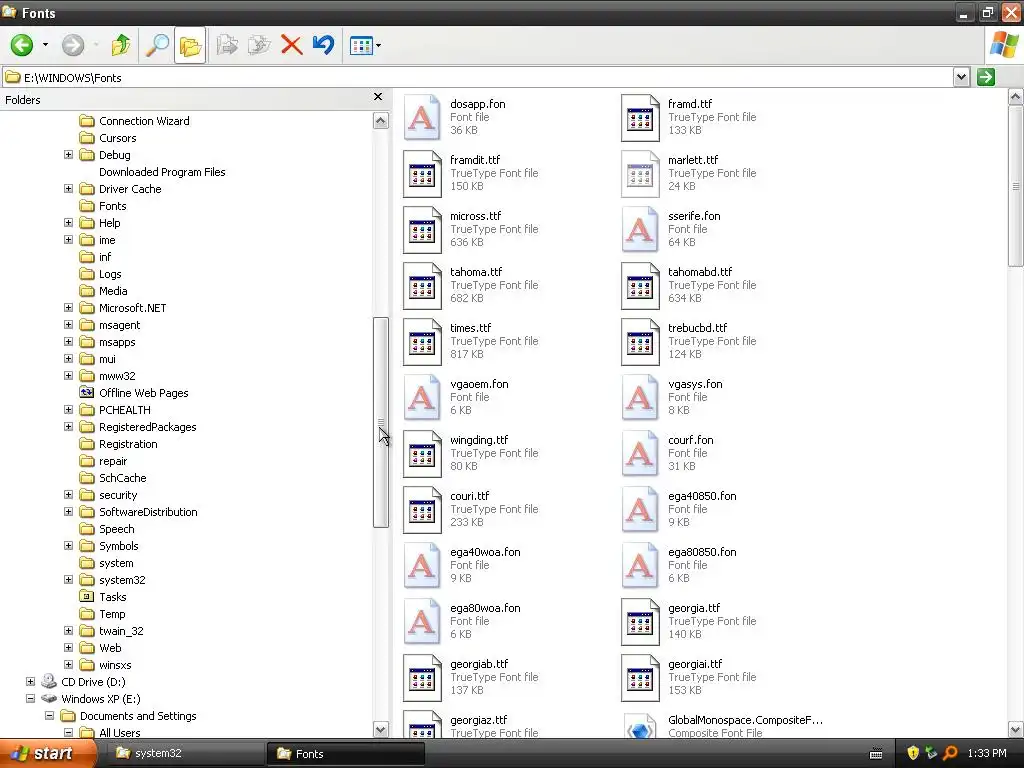Click the GlobalMonospace.CompositeF… file name
1024x768 pixels.
click(745, 720)
